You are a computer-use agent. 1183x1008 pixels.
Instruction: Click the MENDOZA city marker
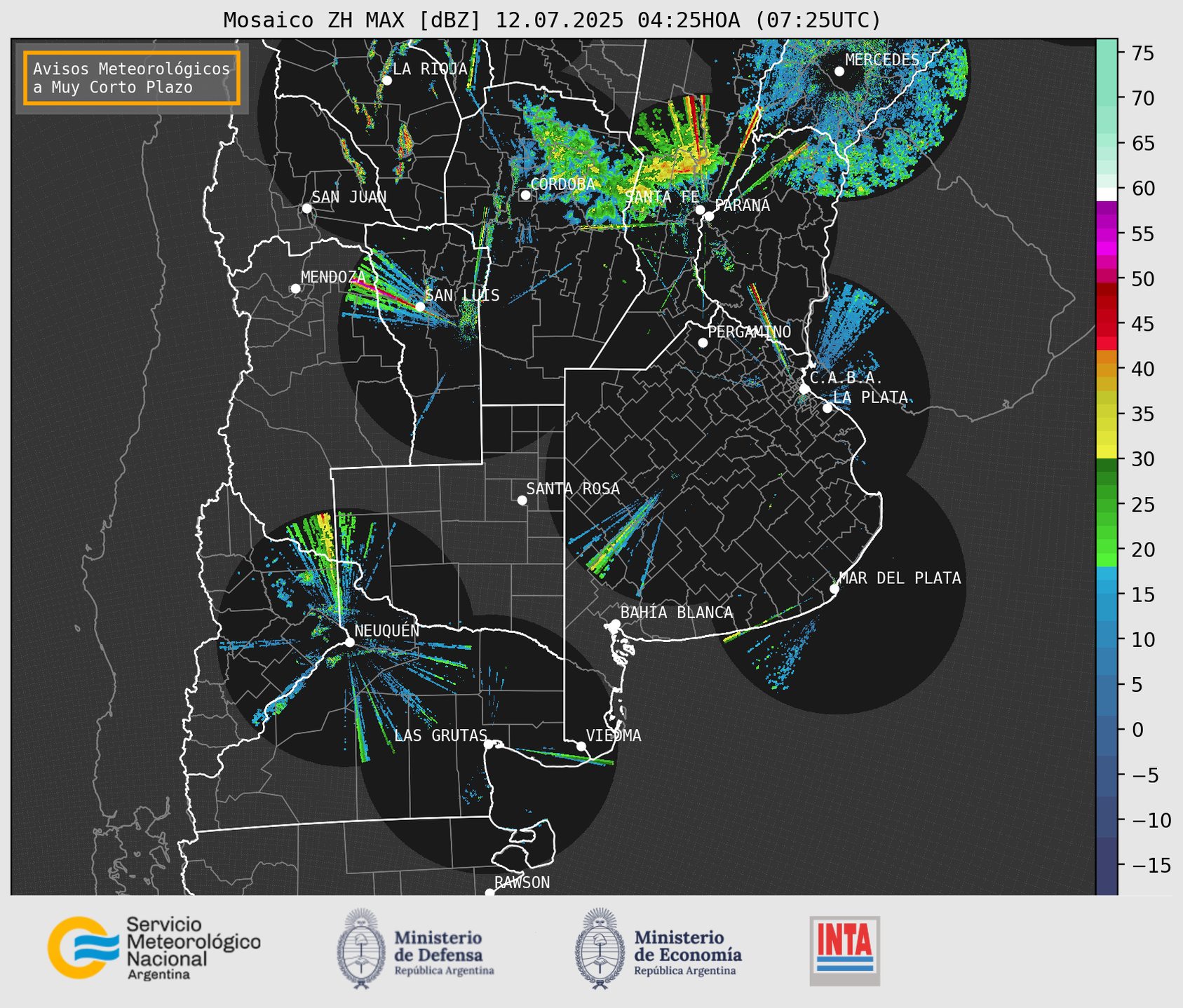coord(295,289)
